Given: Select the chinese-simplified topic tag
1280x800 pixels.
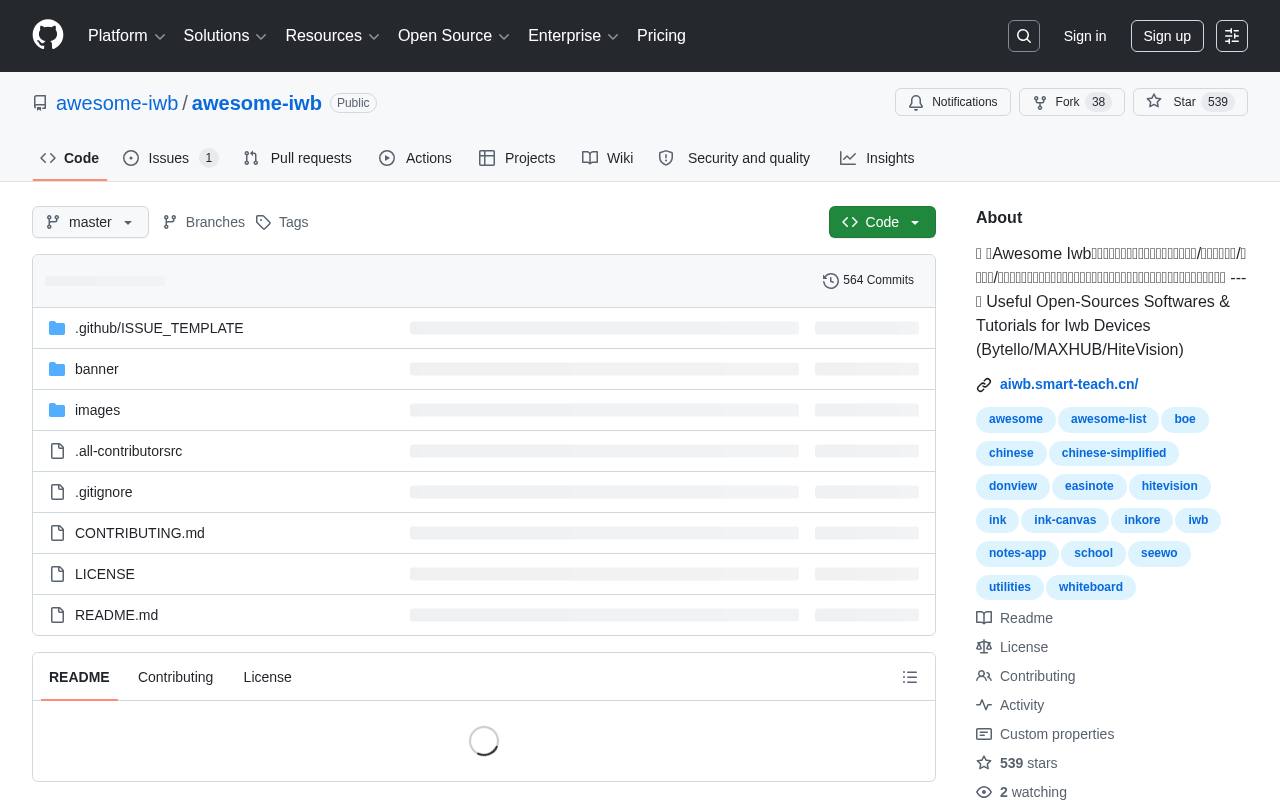Looking at the screenshot, I should click(1114, 453).
